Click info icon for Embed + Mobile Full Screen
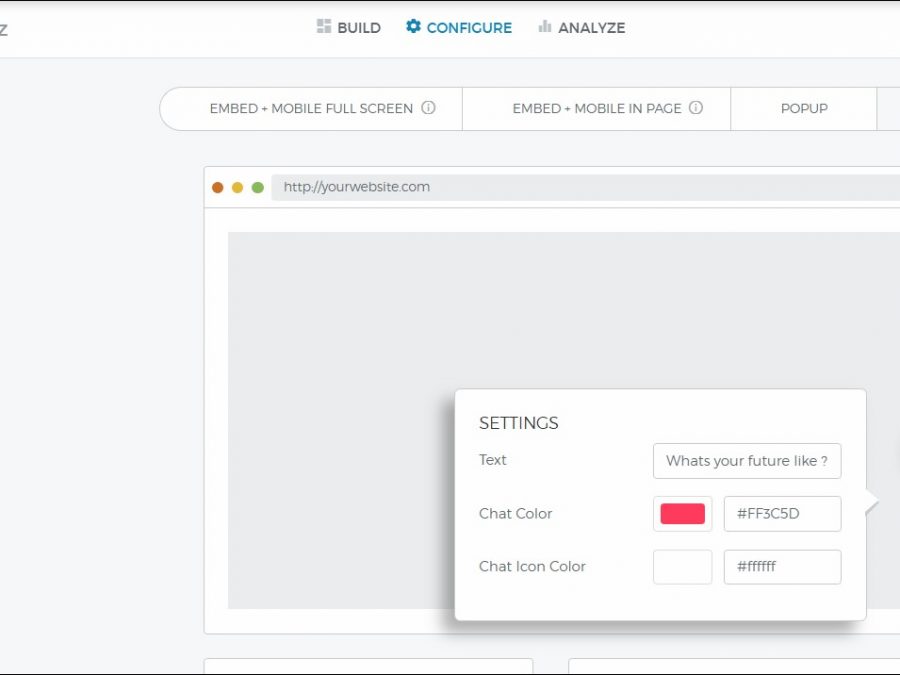This screenshot has width=900, height=675. click(x=428, y=108)
